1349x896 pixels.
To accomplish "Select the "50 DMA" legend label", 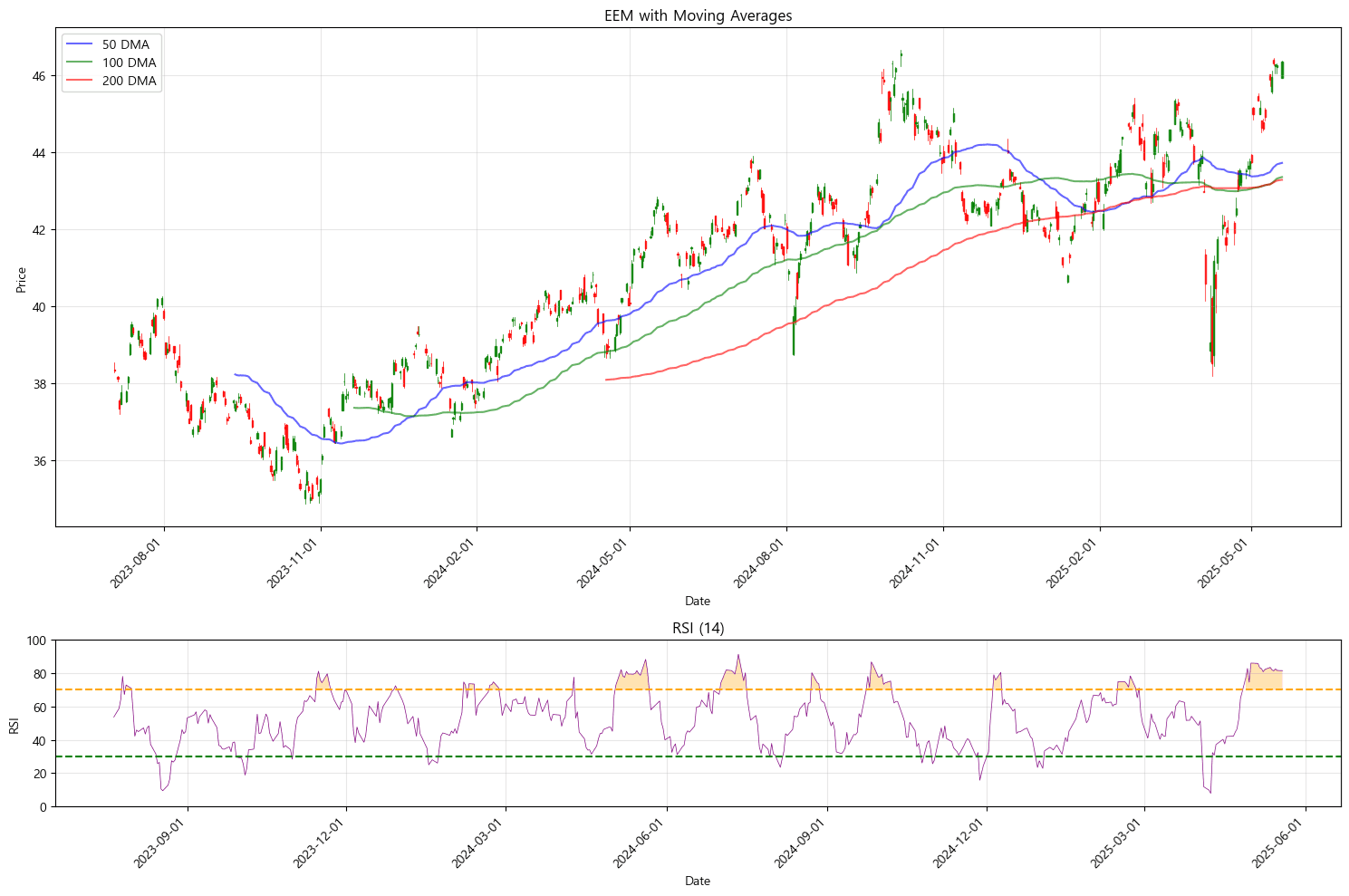I will tap(125, 44).
